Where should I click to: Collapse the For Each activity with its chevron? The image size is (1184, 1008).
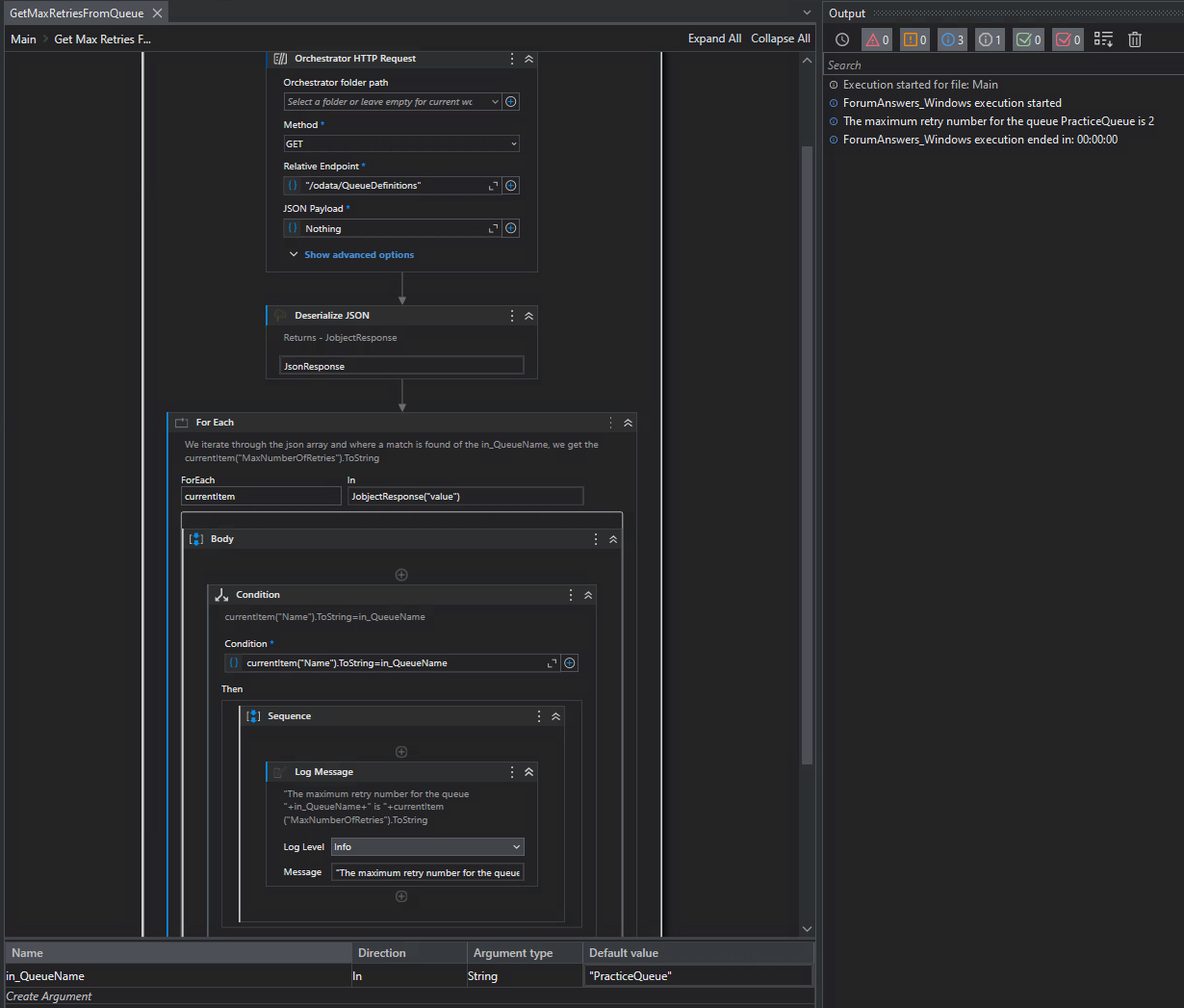628,422
